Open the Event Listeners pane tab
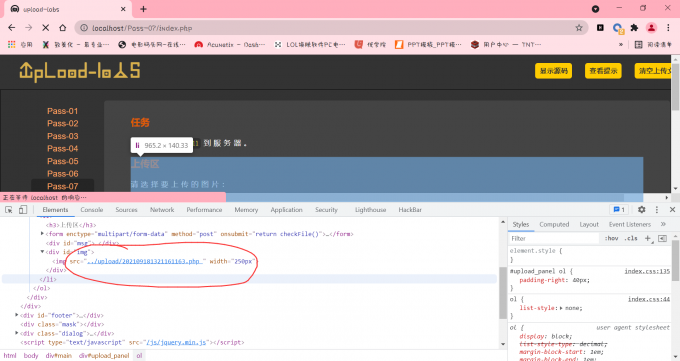 tap(630, 224)
